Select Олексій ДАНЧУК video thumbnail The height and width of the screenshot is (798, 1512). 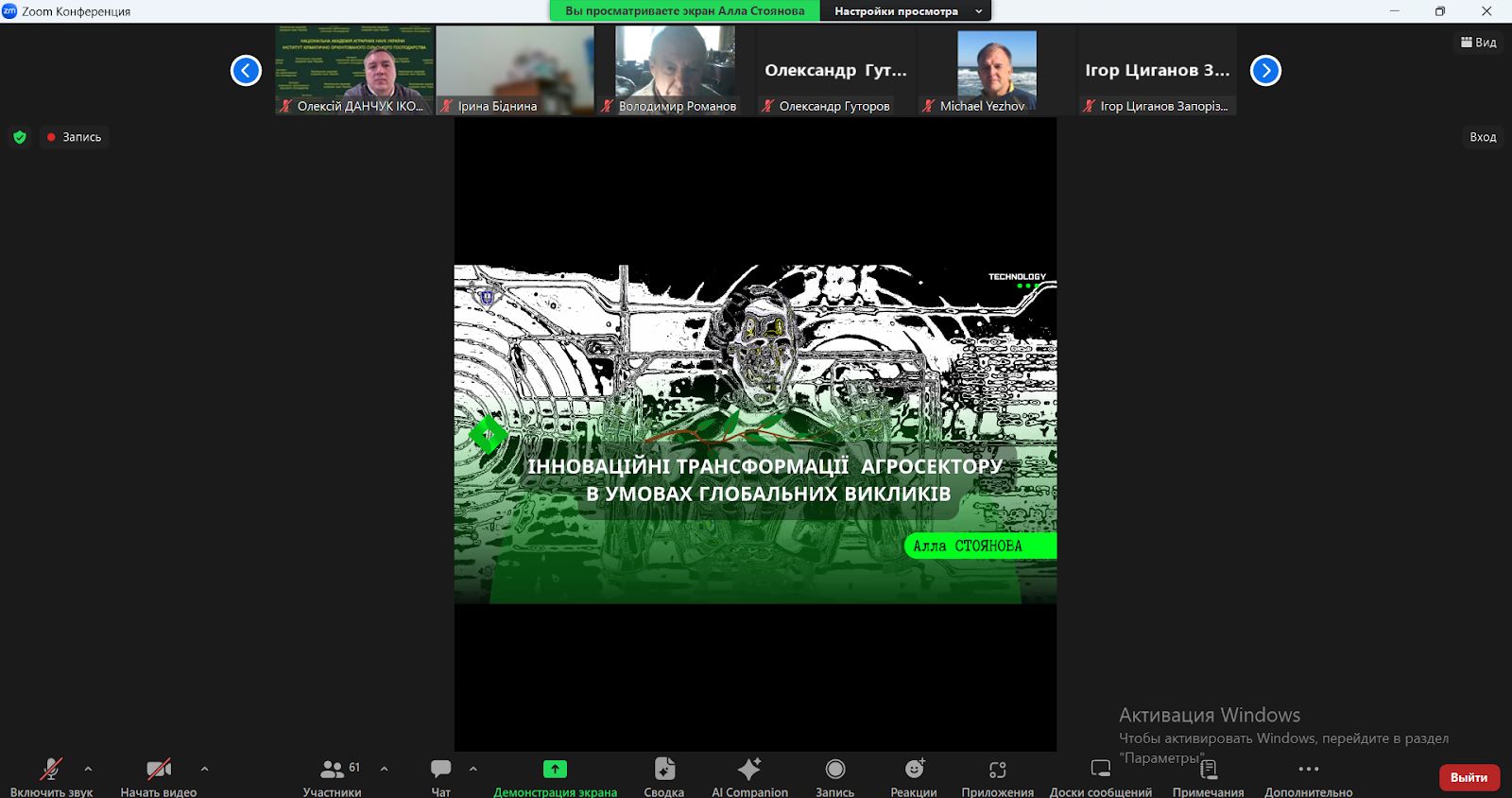(x=354, y=71)
